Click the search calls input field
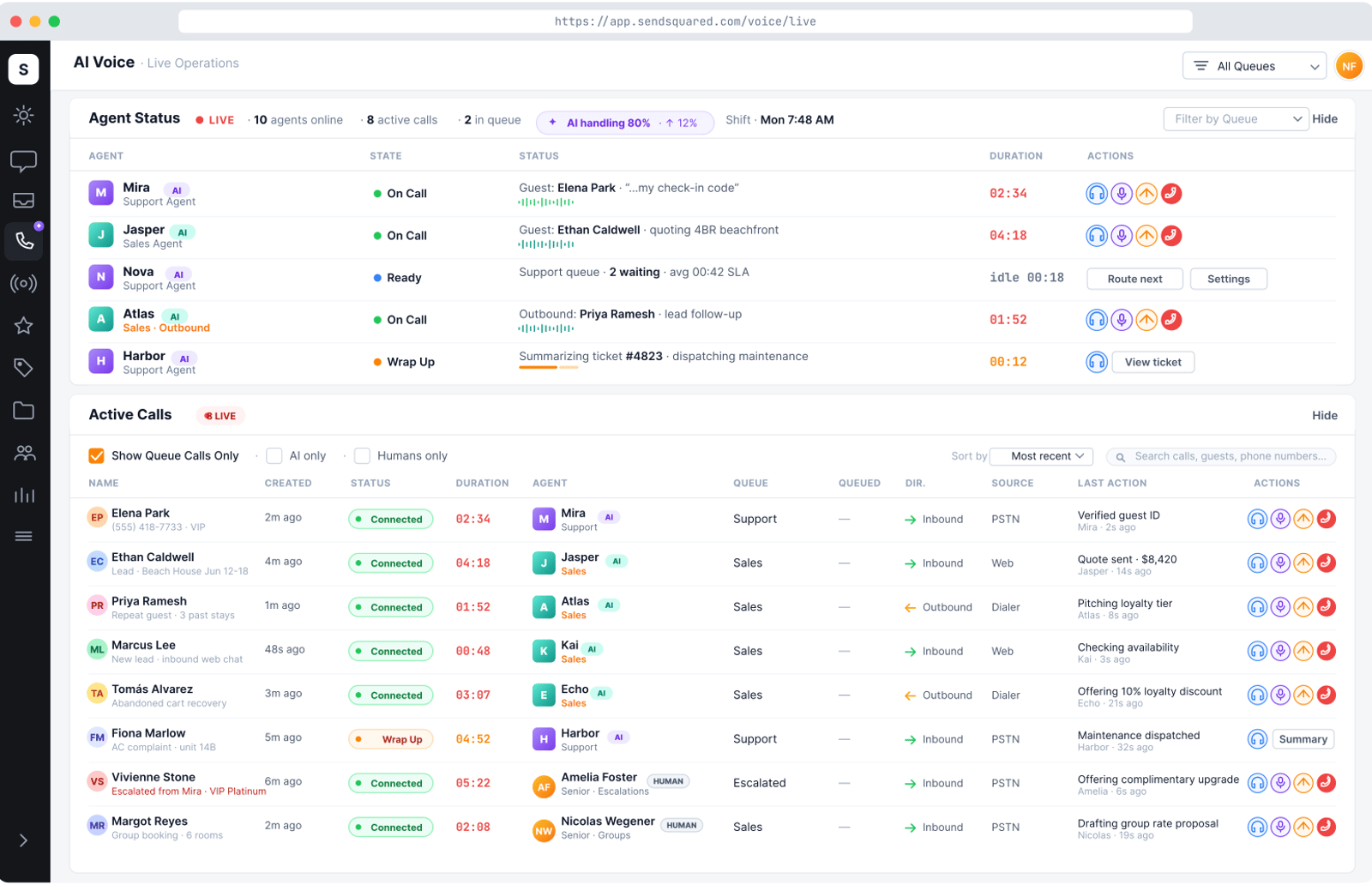1372x885 pixels. pos(1221,456)
